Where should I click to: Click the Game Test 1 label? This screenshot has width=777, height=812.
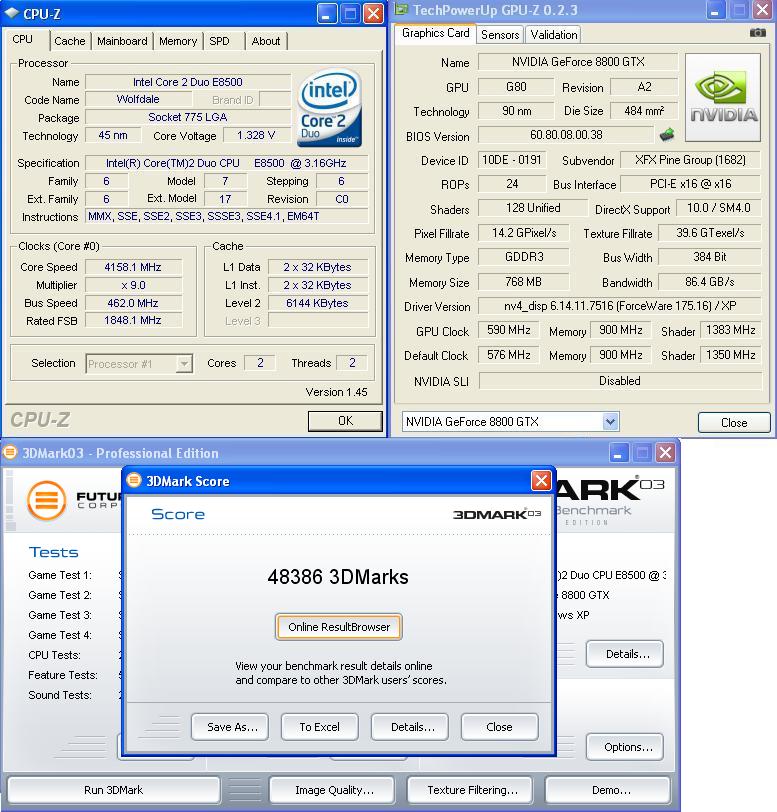(x=60, y=575)
